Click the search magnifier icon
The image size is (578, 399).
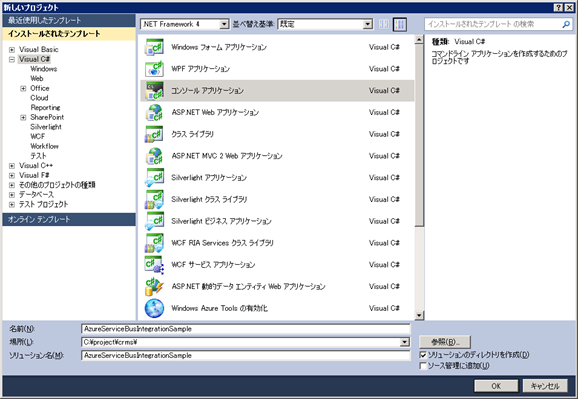pos(566,24)
